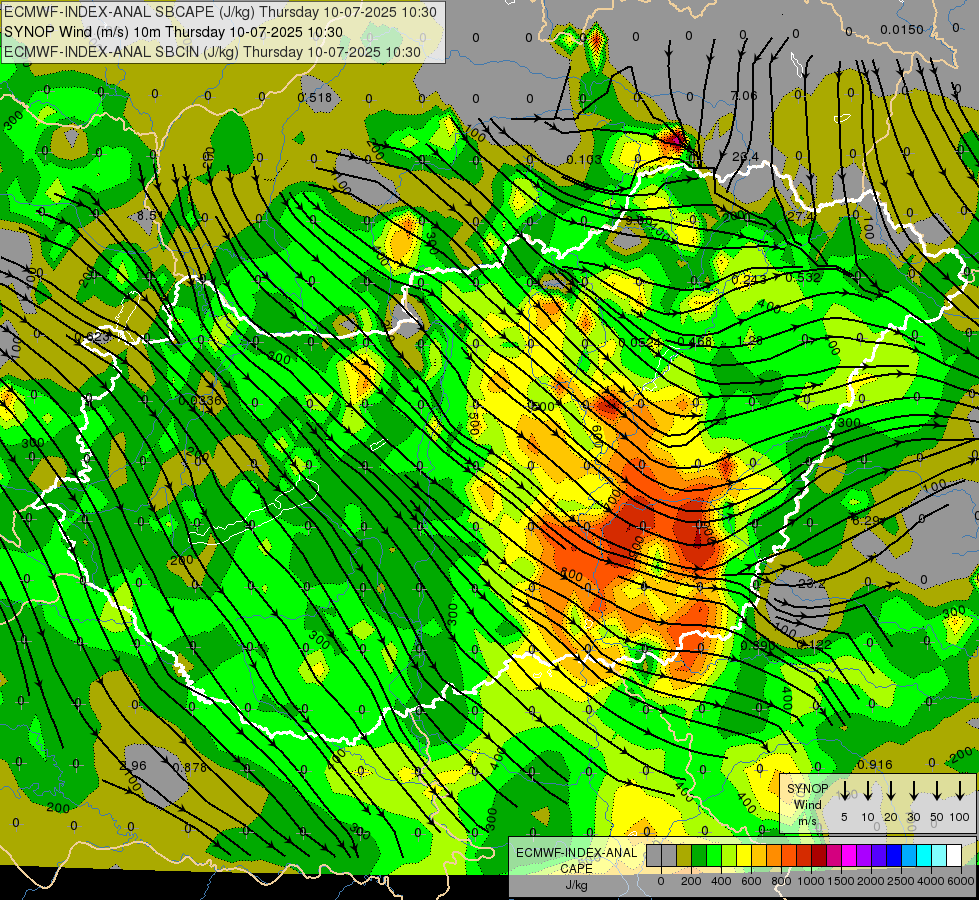Click the 2000 tick label on color scale
The height and width of the screenshot is (900, 979).
pos(871,881)
